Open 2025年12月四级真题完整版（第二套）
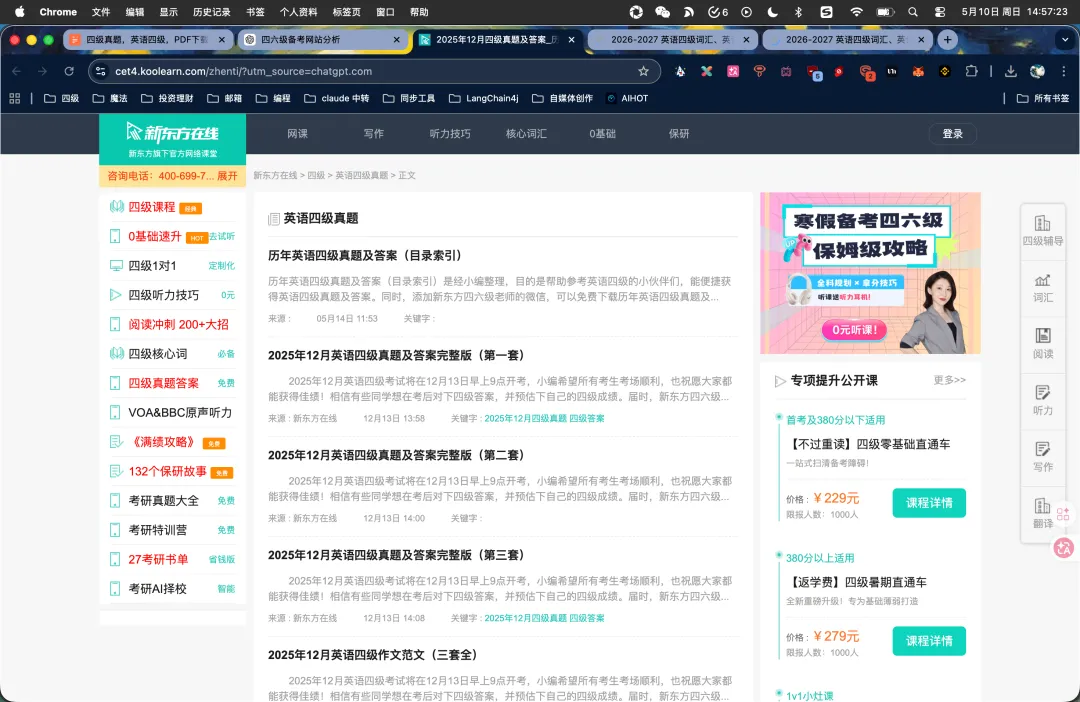The height and width of the screenshot is (702, 1080). point(396,455)
